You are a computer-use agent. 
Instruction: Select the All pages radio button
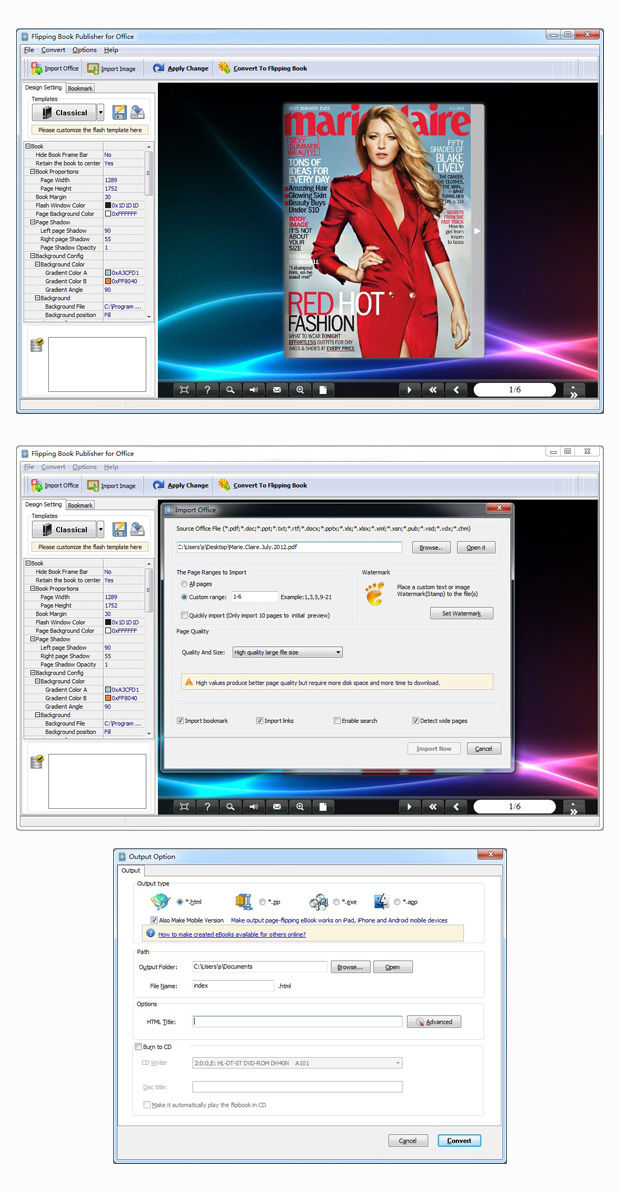tap(184, 584)
